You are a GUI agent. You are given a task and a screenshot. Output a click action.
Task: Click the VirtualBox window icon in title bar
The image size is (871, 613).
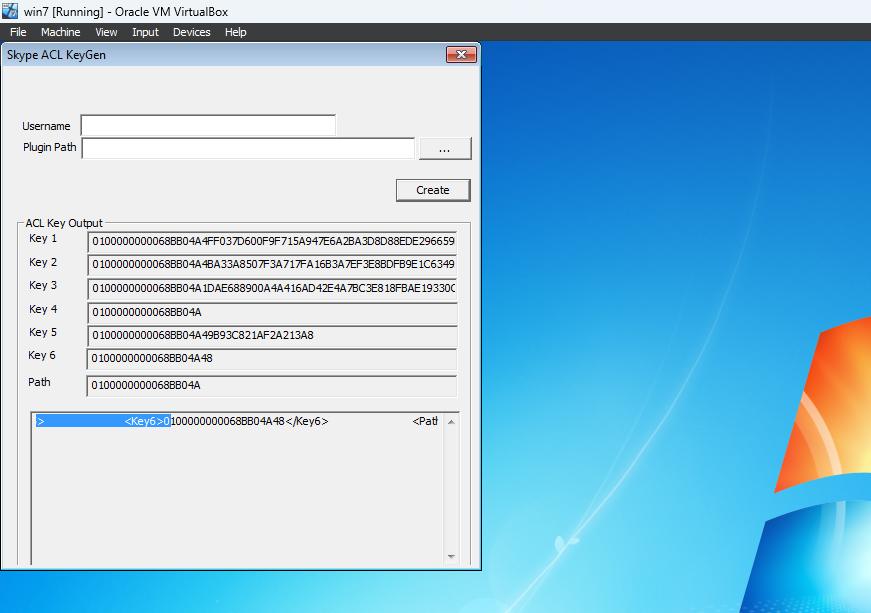10,11
